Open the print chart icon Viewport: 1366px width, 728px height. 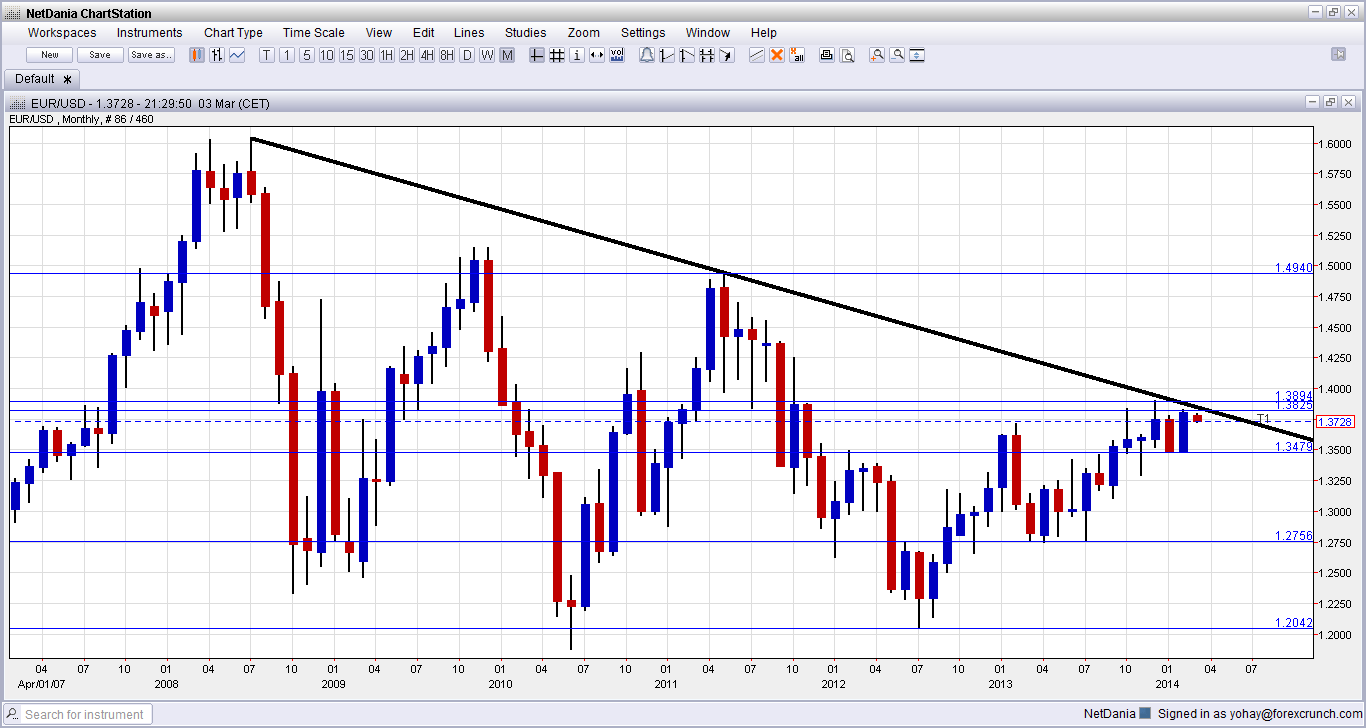pos(826,55)
